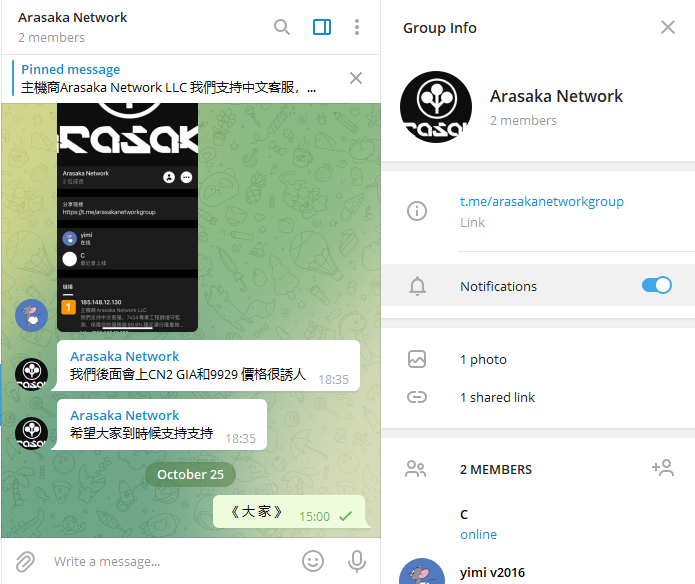This screenshot has width=695, height=584.
Task: Click sender name above the 希望大家 message
Action: click(125, 416)
